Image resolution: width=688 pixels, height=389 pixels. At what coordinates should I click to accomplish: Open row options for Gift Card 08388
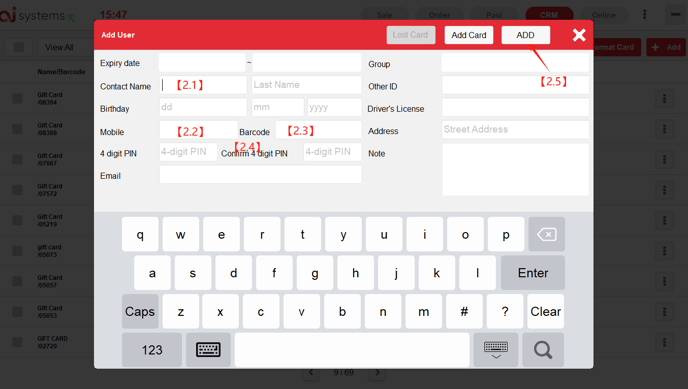pos(664,129)
